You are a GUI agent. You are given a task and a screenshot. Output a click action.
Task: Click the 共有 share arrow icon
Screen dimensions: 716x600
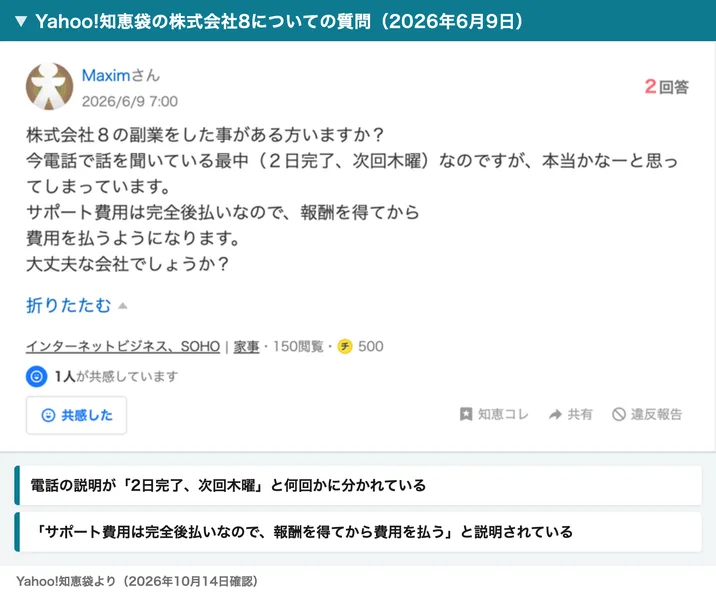tap(555, 414)
